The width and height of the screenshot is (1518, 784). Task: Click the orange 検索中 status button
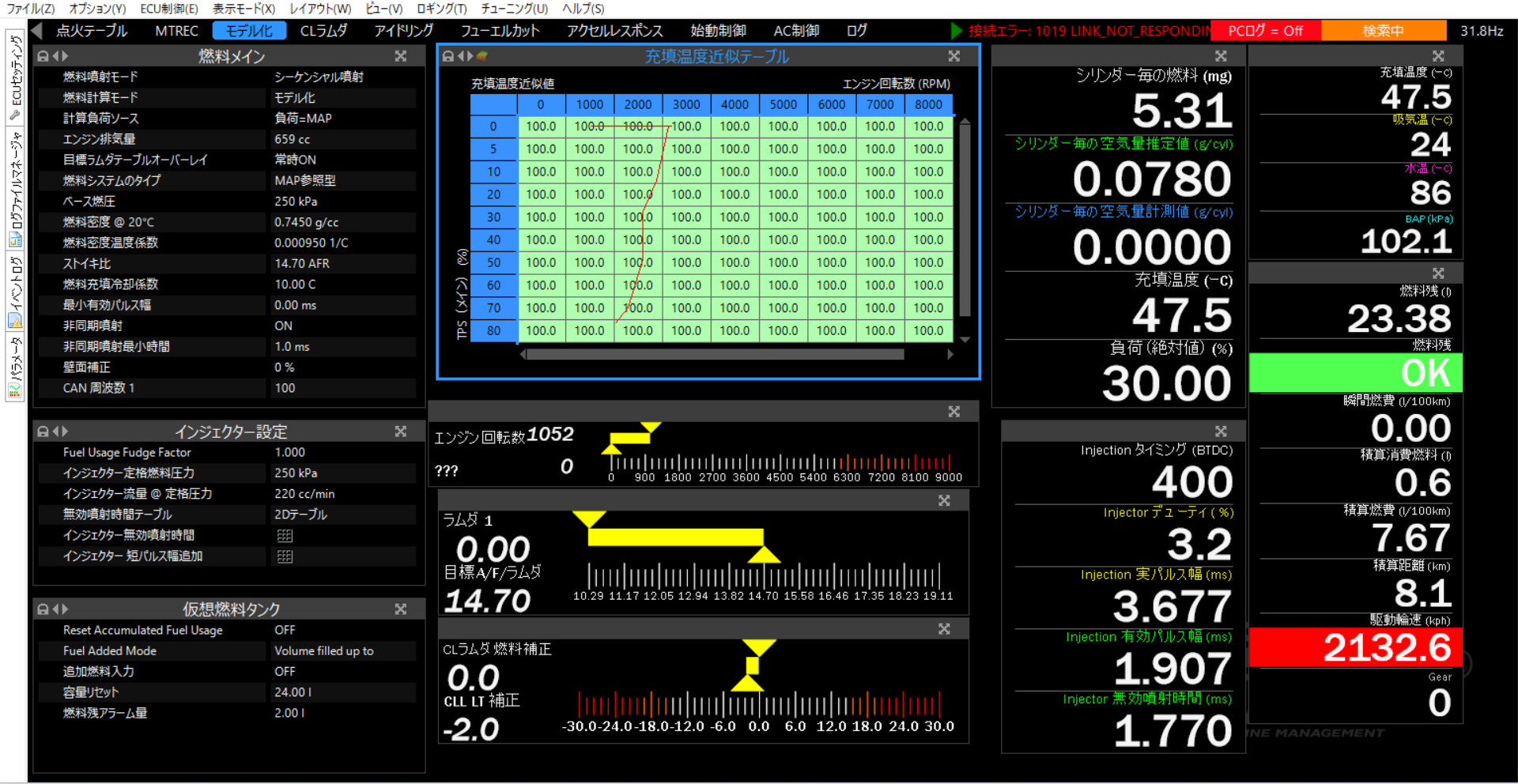coord(1384,31)
